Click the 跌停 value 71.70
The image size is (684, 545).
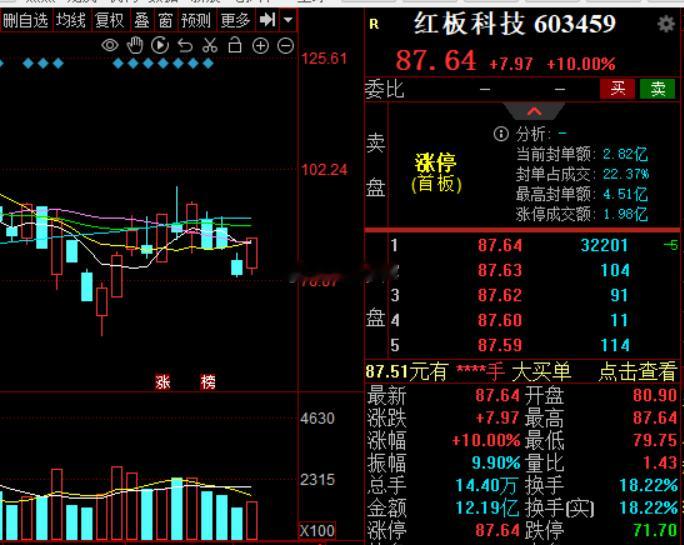(655, 530)
